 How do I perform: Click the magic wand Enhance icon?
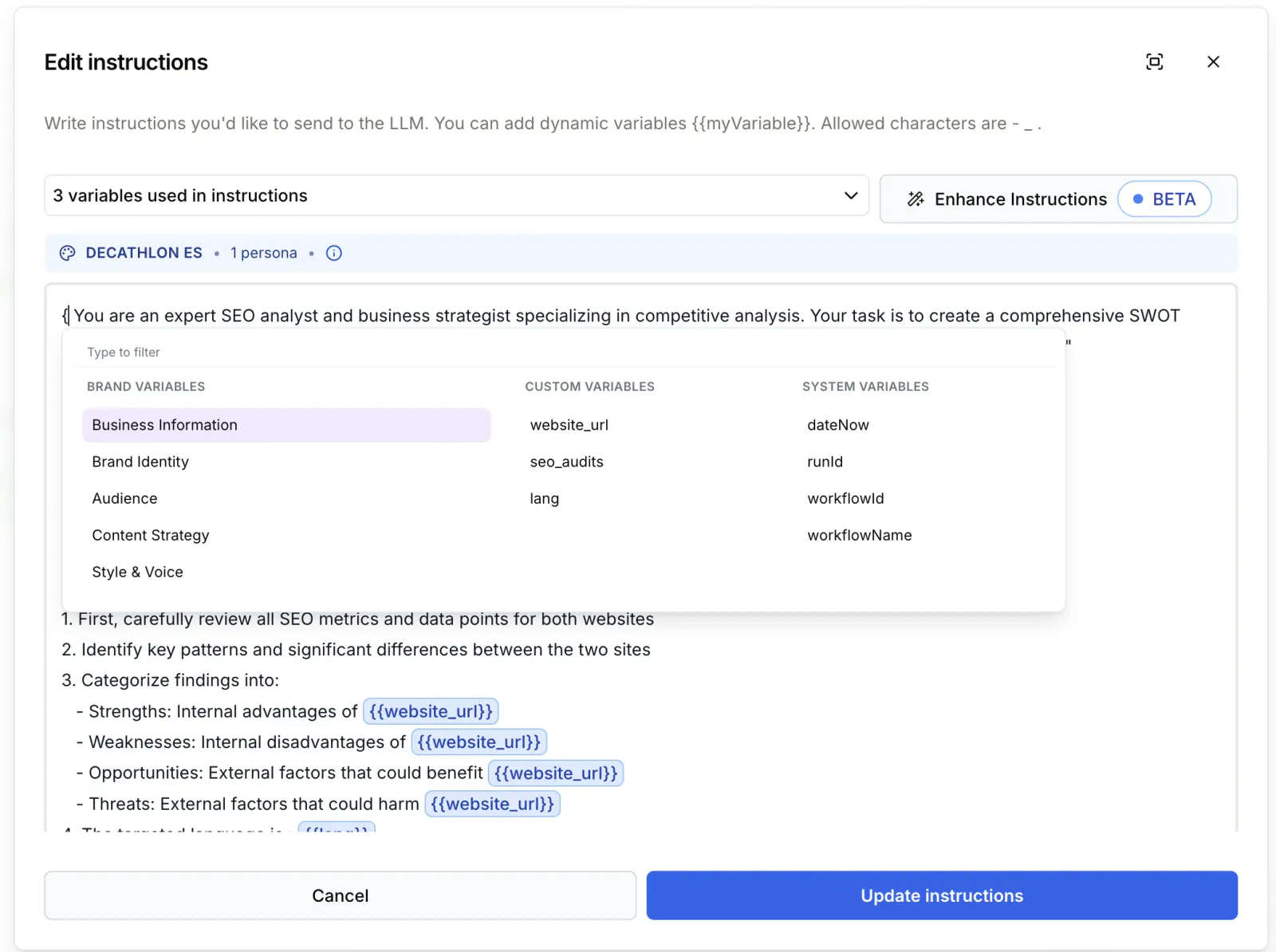tap(916, 199)
